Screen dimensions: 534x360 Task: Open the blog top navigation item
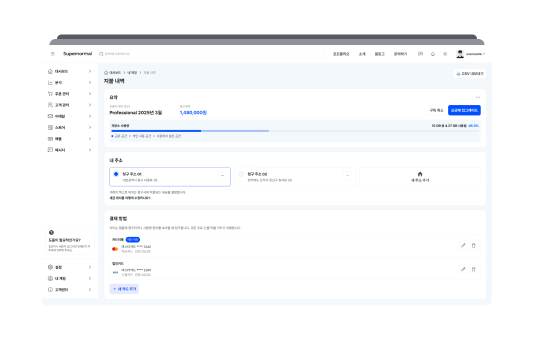pos(379,54)
